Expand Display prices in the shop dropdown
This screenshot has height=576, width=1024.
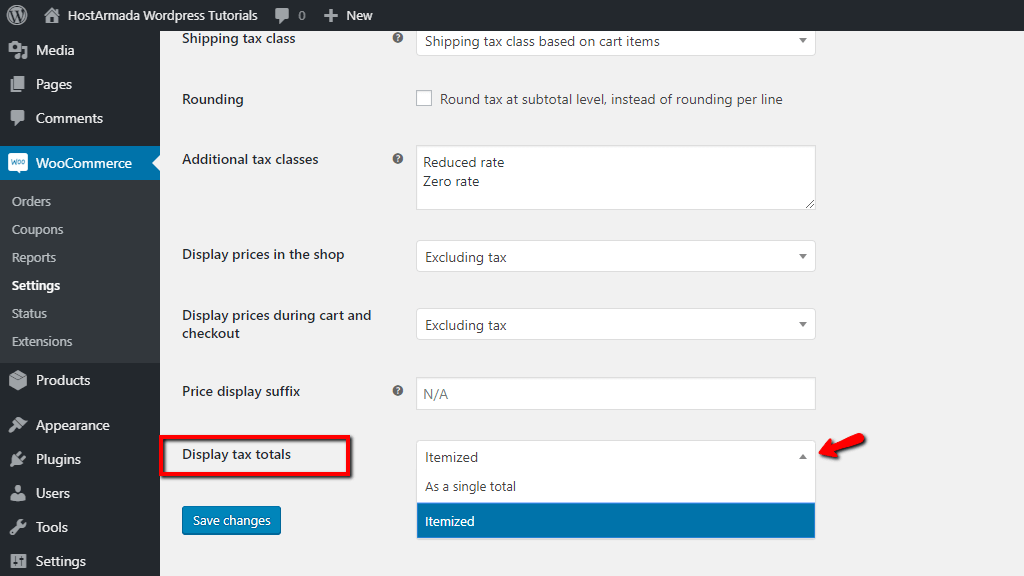pyautogui.click(x=615, y=257)
